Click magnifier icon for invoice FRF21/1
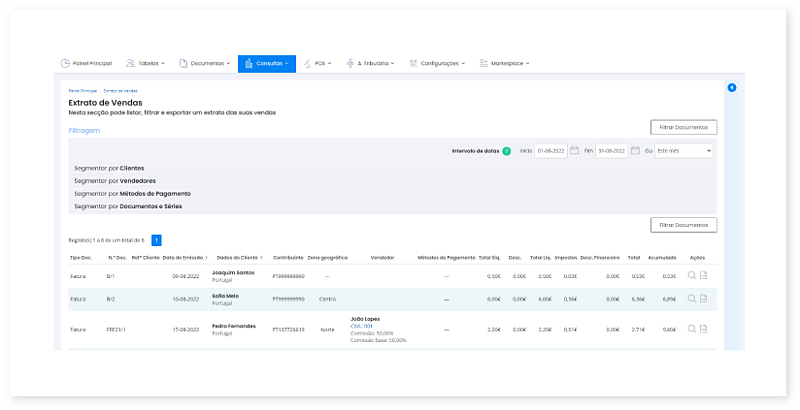The width and height of the screenshot is (800, 410). [x=691, y=328]
